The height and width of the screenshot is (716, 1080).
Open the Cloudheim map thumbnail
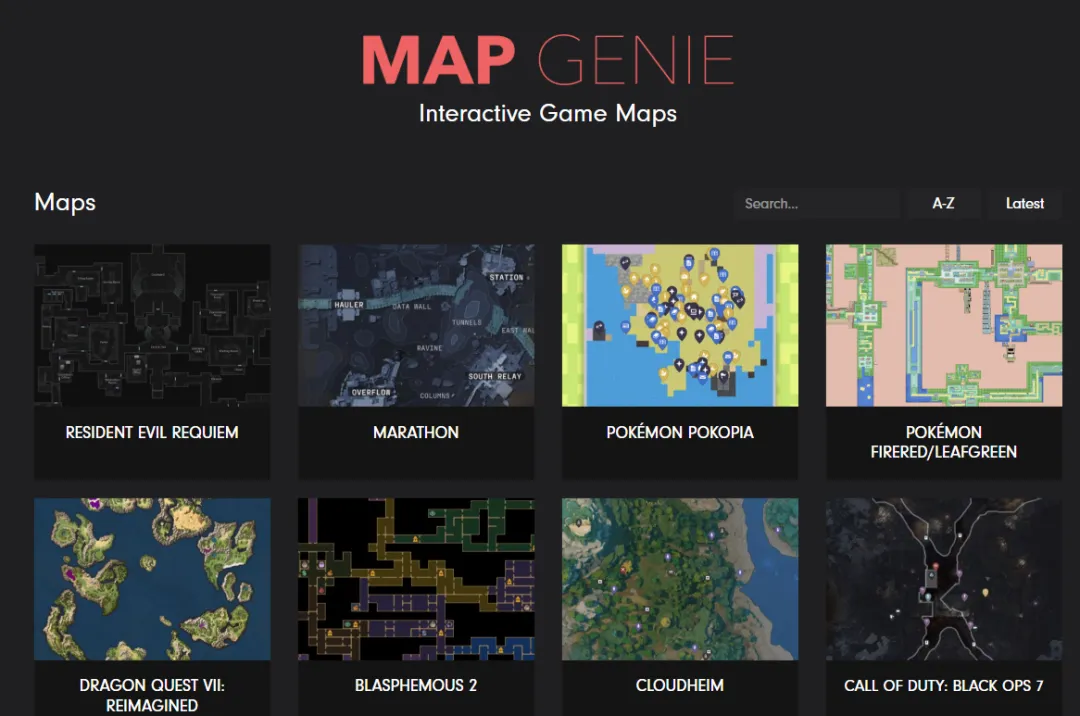(680, 579)
